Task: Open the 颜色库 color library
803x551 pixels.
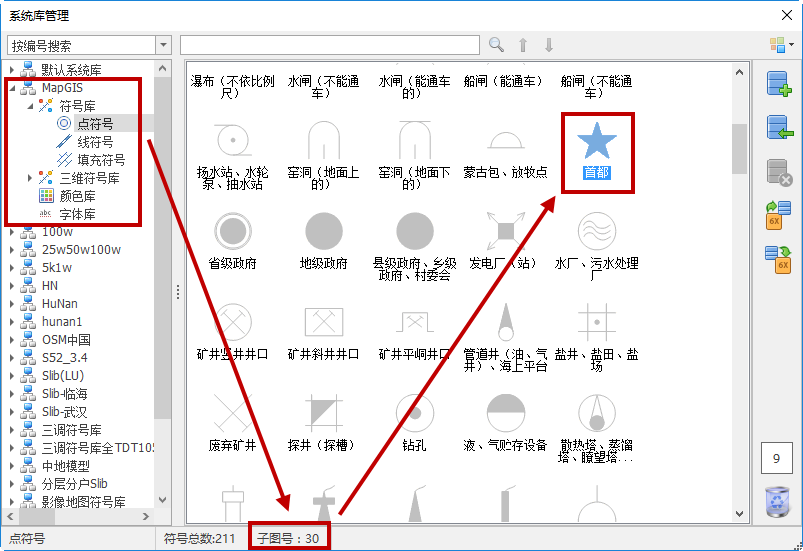Action: (x=77, y=196)
